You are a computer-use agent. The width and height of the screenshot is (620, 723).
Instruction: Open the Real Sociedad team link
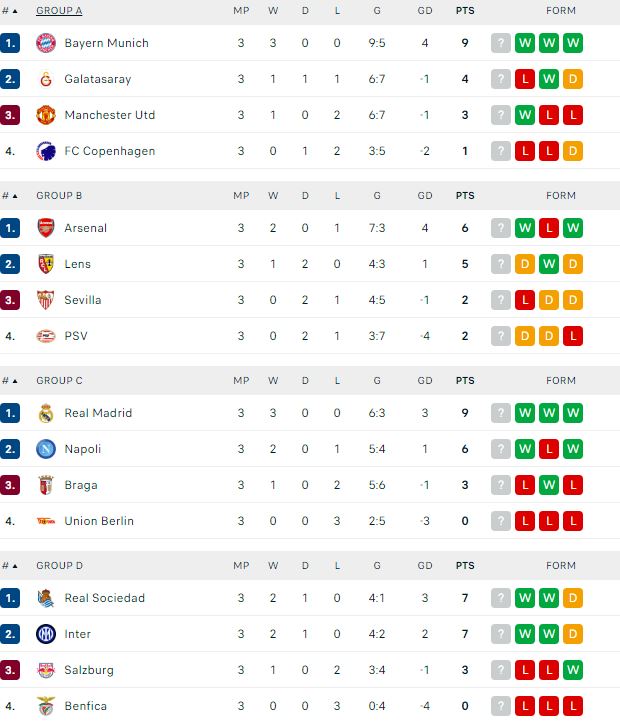[x=104, y=598]
